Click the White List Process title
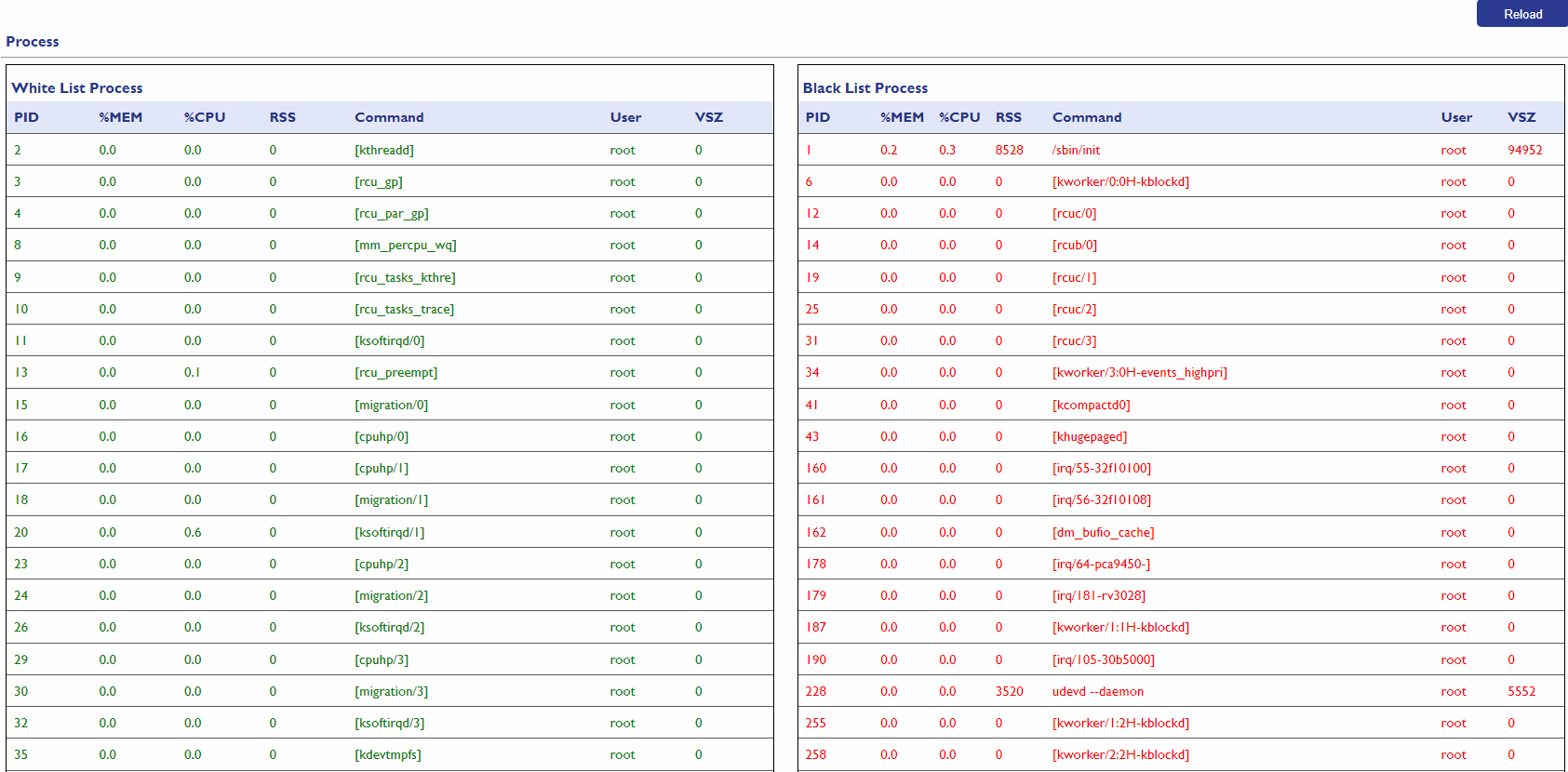Screen dimensions: 1568x772 77,88
